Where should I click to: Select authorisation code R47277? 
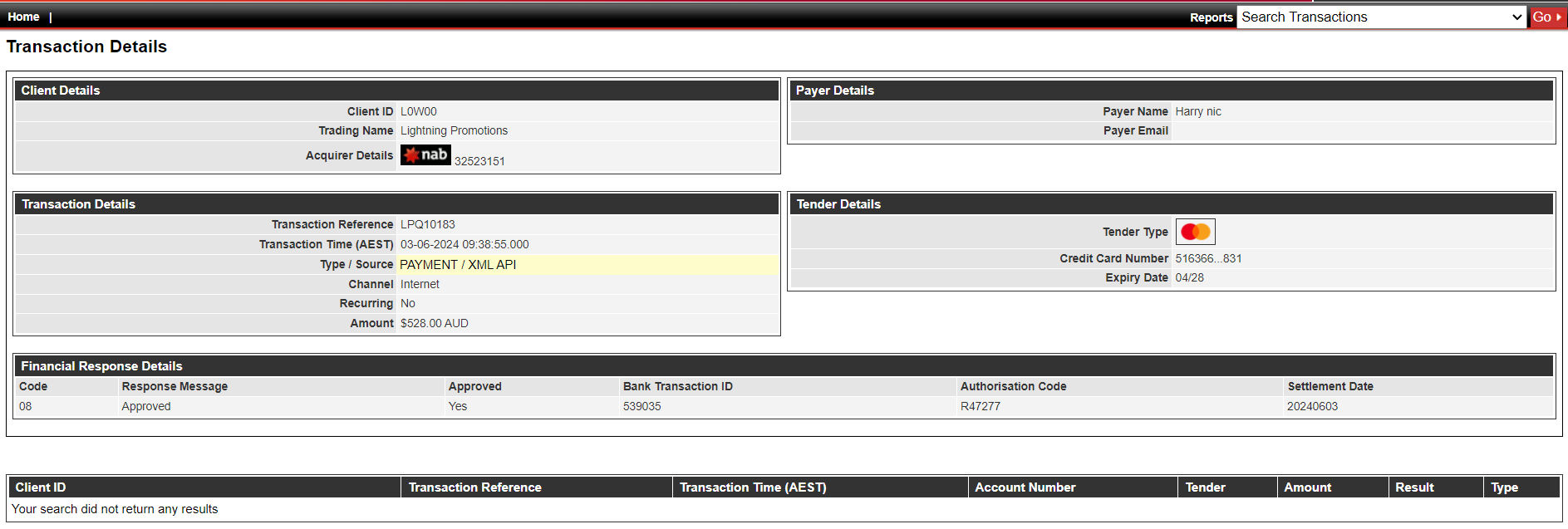[981, 406]
